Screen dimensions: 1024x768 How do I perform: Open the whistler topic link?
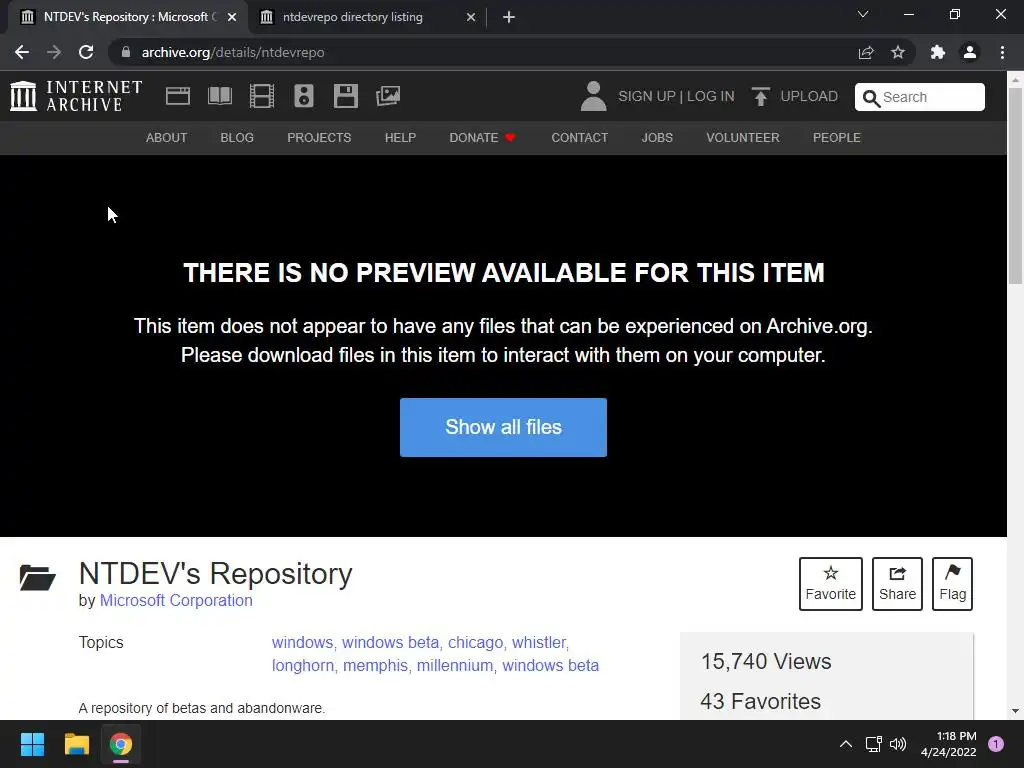(x=539, y=643)
